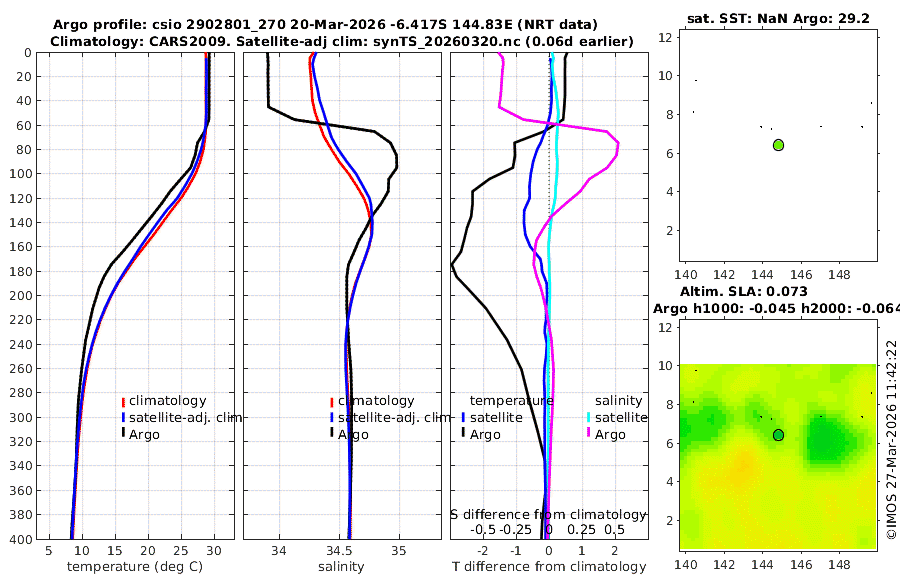
Task: Click blue satellite-adj. clim legend swatch in temperature panel
Action: tap(123, 417)
